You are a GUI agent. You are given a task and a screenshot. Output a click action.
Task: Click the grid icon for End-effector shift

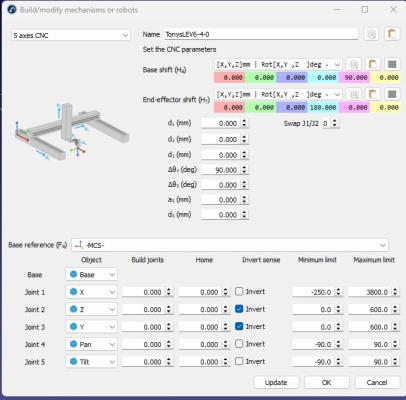pyautogui.click(x=392, y=94)
